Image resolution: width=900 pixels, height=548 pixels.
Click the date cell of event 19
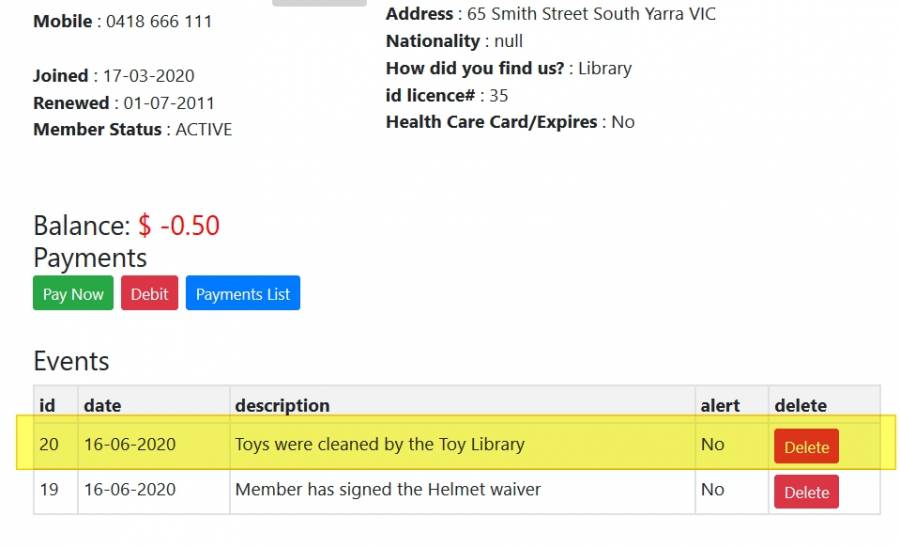coord(130,490)
